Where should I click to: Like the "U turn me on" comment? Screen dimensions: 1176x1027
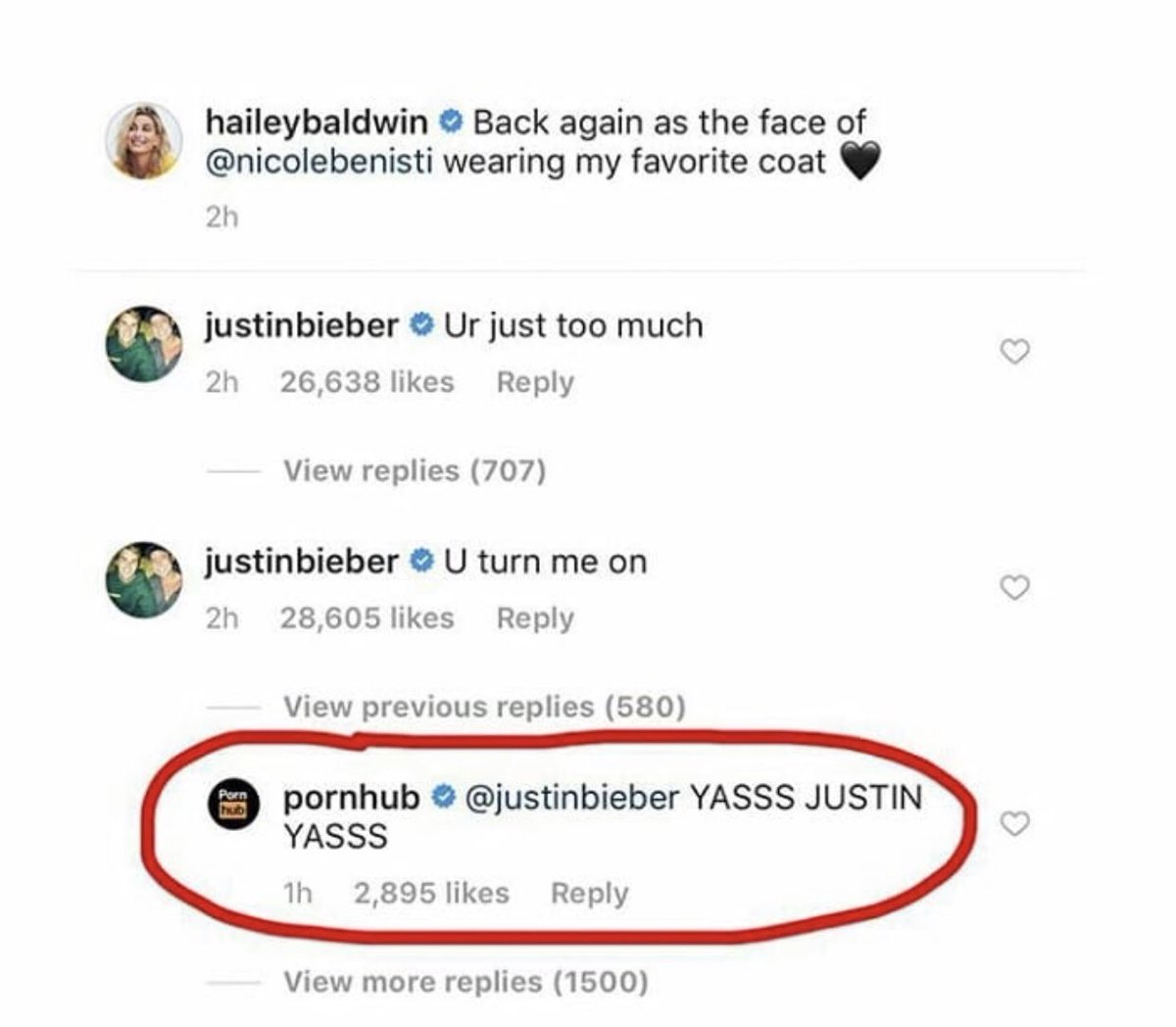tap(1016, 587)
